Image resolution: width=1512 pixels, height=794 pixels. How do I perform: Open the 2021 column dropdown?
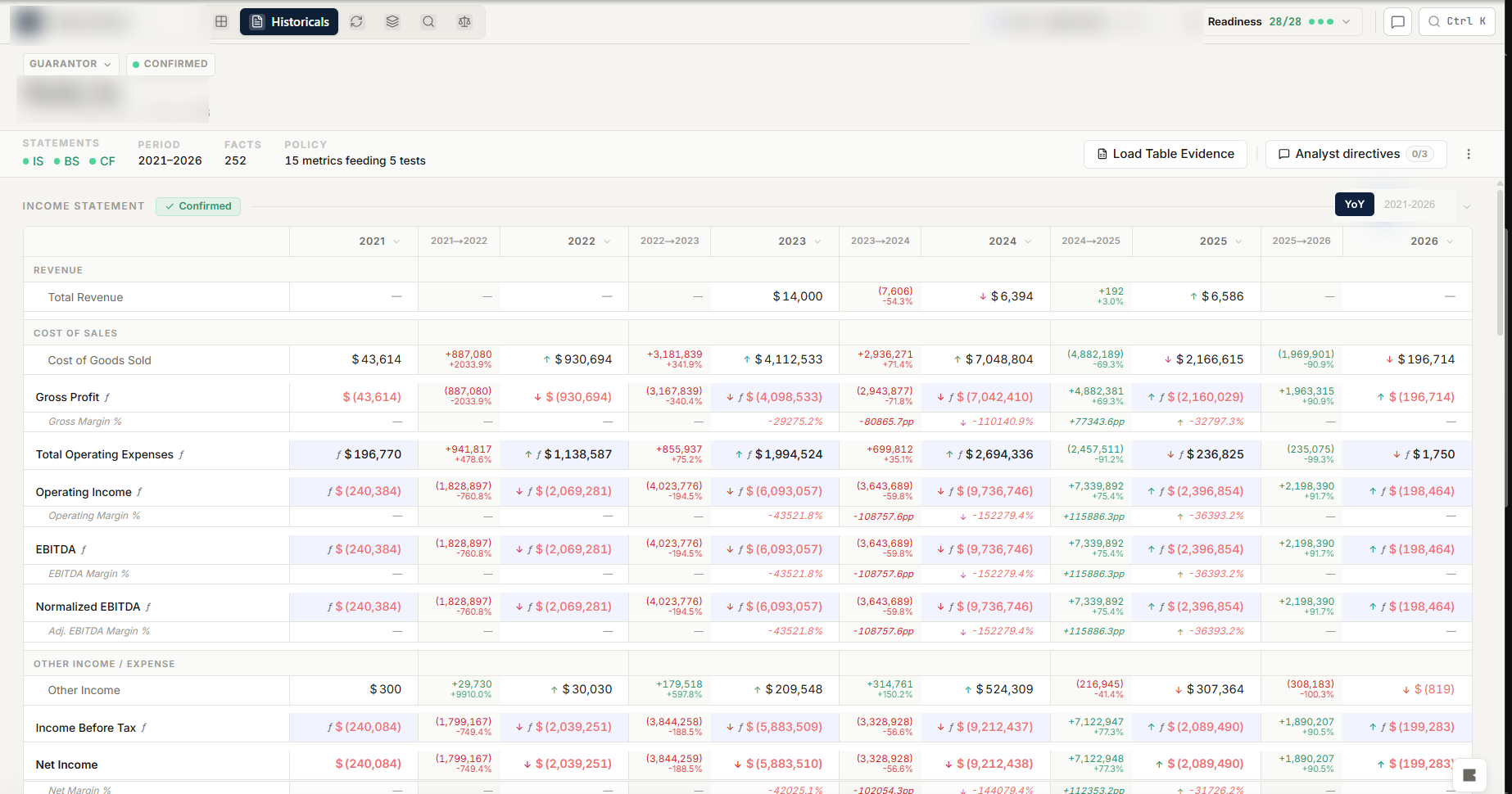click(x=397, y=241)
